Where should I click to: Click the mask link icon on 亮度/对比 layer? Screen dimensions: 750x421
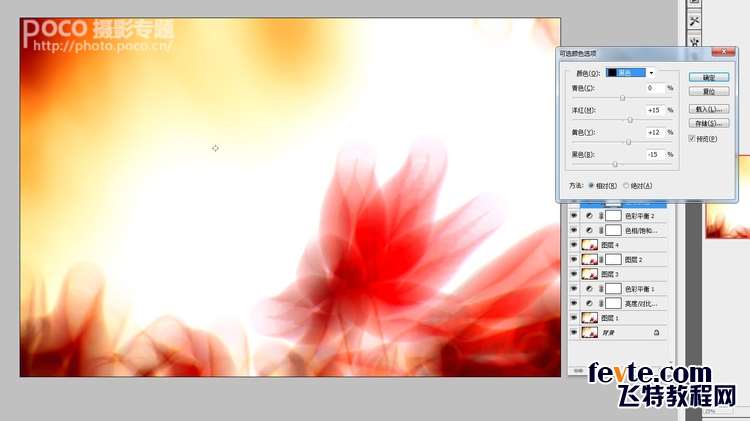pyautogui.click(x=601, y=303)
